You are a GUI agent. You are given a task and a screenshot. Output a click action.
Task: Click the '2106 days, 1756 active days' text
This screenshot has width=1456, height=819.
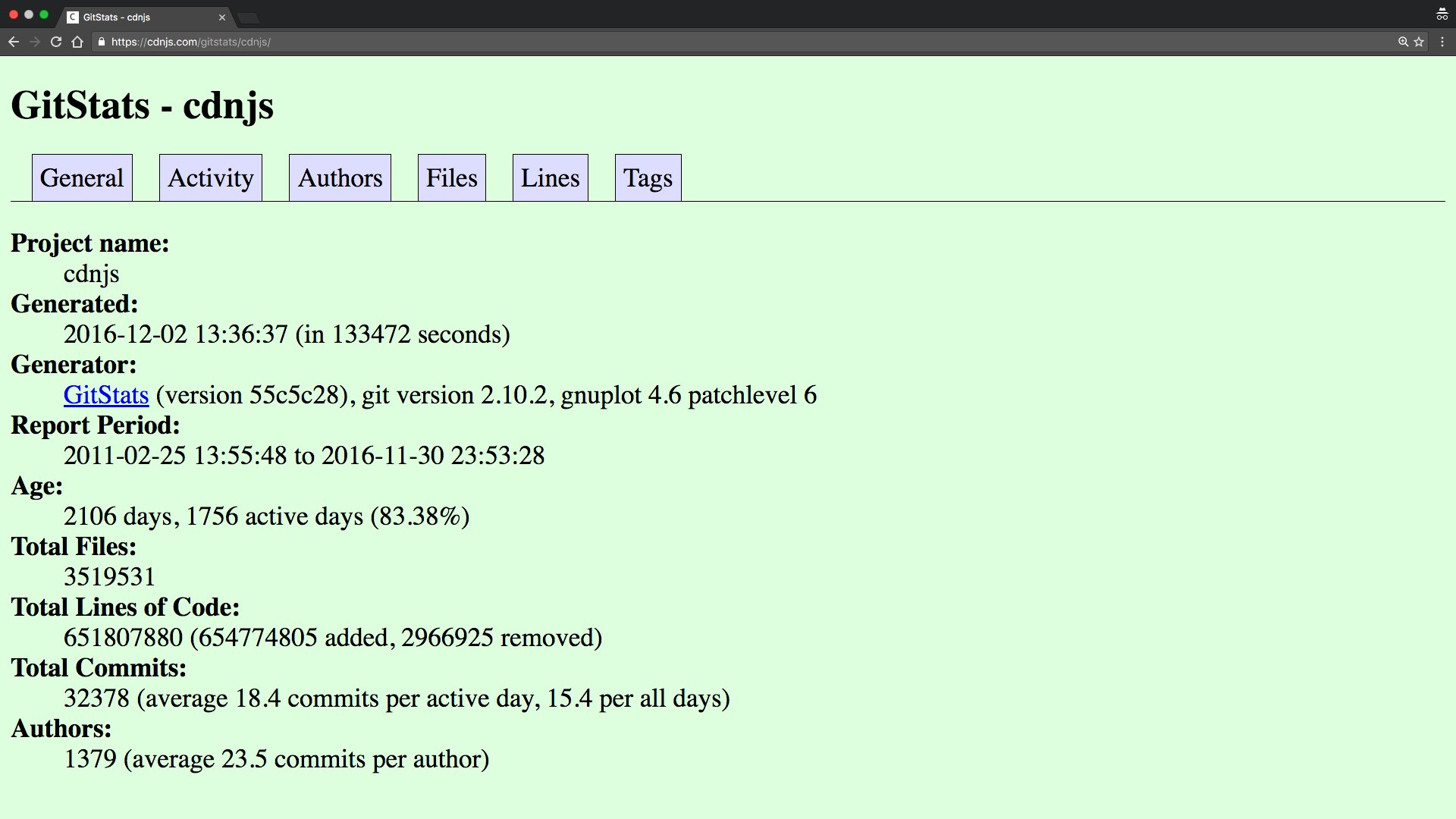click(214, 516)
